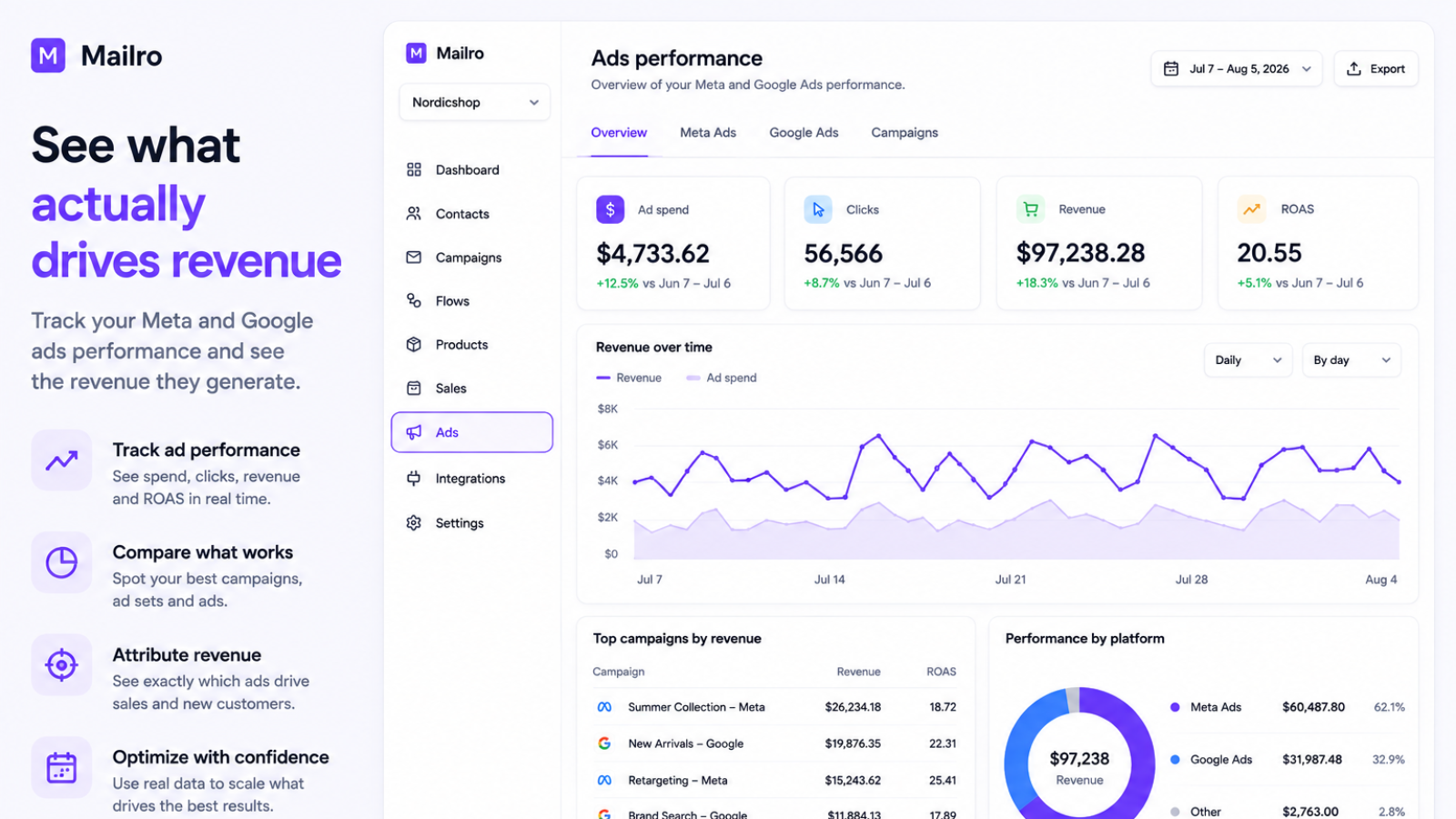The width and height of the screenshot is (1456, 819).
Task: Select the Flows icon in sidebar
Action: click(414, 300)
